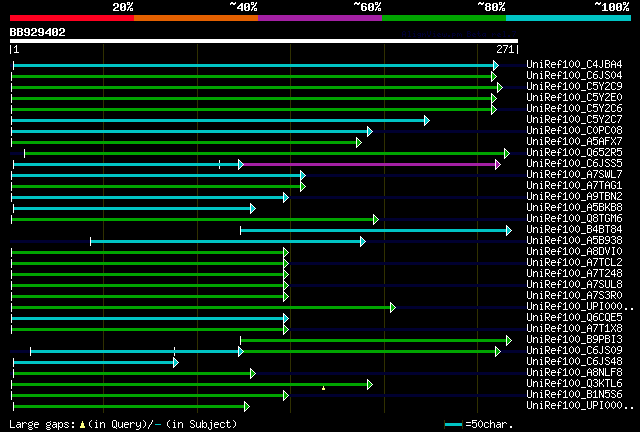Viewport: 640px width, 432px height.
Task: Click the UniRef100_Q8TGM6 label
Action: click(574, 219)
